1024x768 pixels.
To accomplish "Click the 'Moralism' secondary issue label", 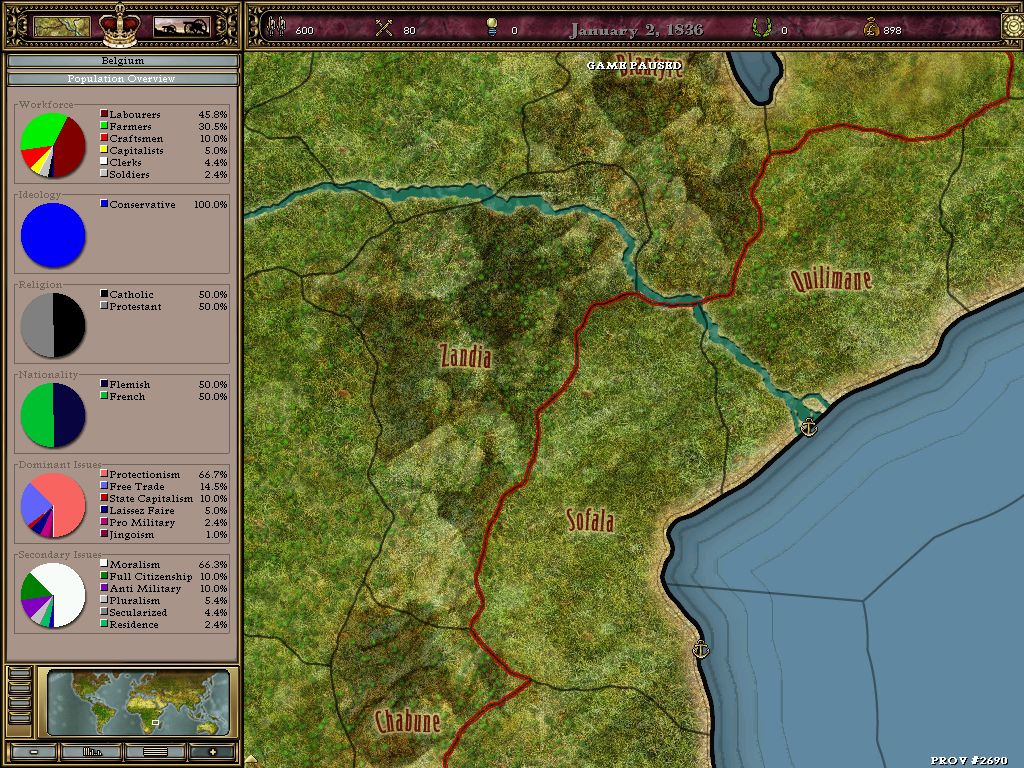I will pos(135,564).
